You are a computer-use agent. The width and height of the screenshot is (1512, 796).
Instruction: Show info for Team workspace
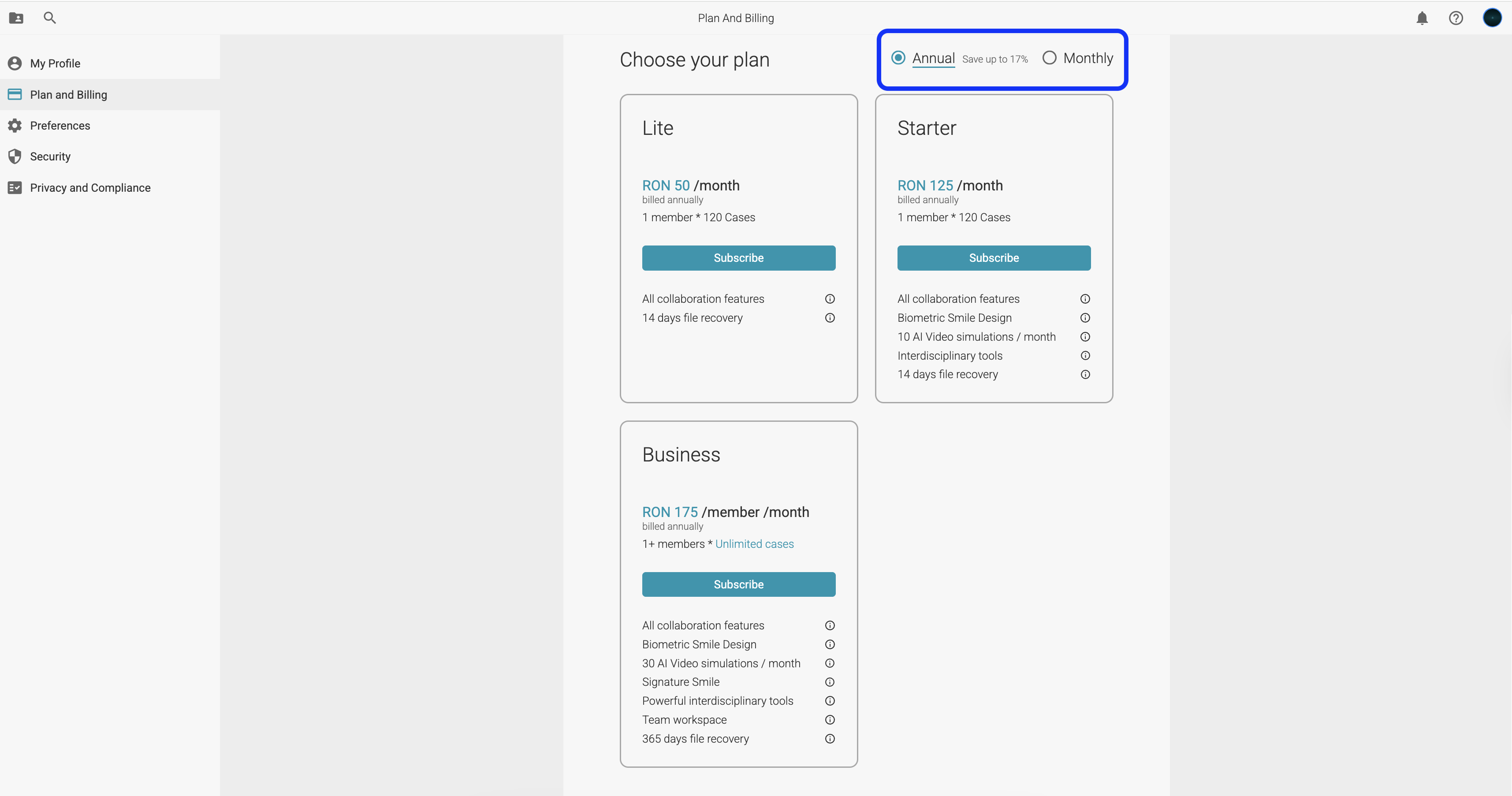pos(829,720)
